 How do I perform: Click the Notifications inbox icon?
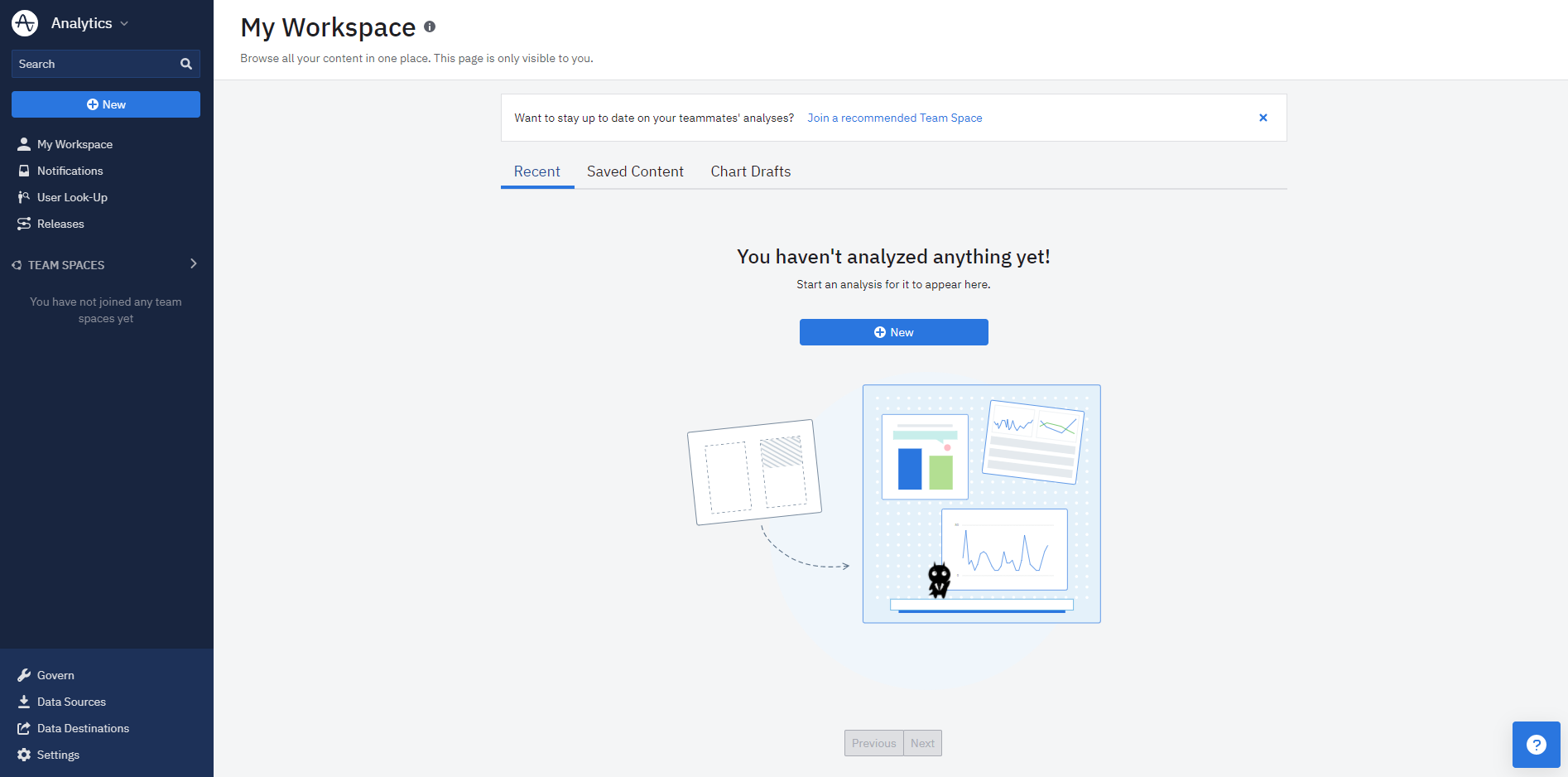pyautogui.click(x=24, y=171)
